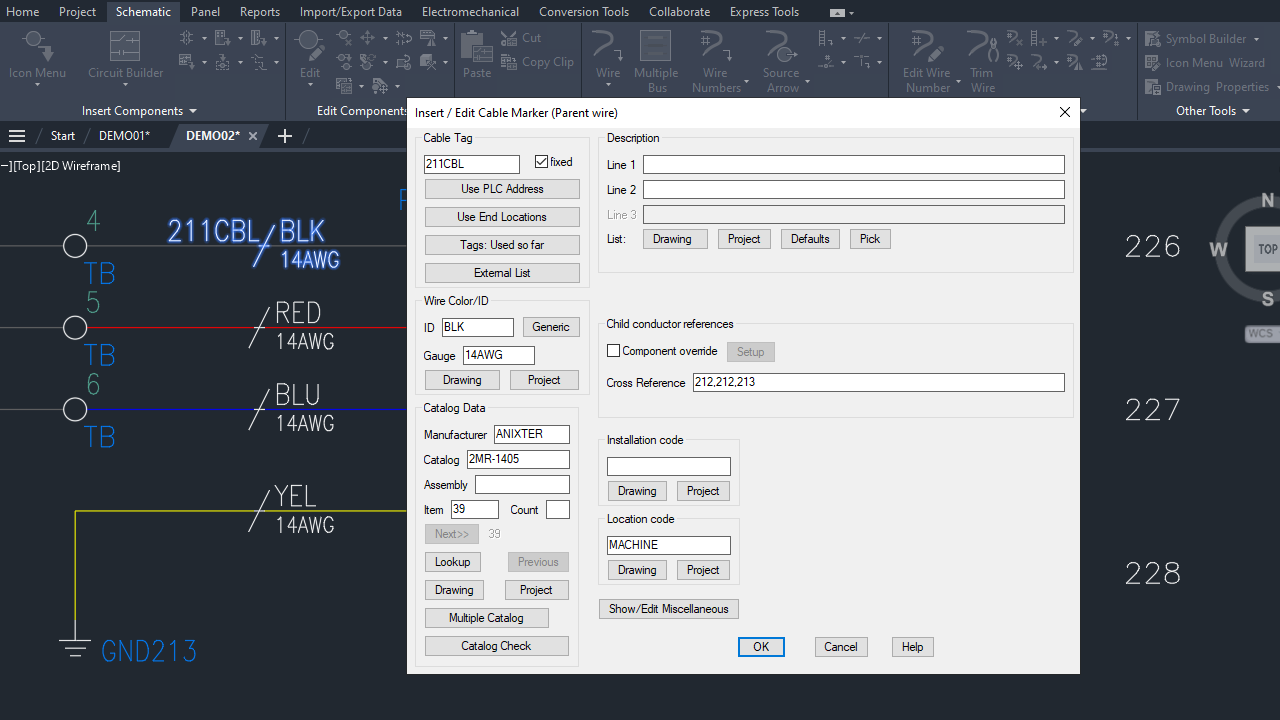Open the DEMO01 drawing tab
Viewport: 1280px width, 720px height.
[x=126, y=135]
